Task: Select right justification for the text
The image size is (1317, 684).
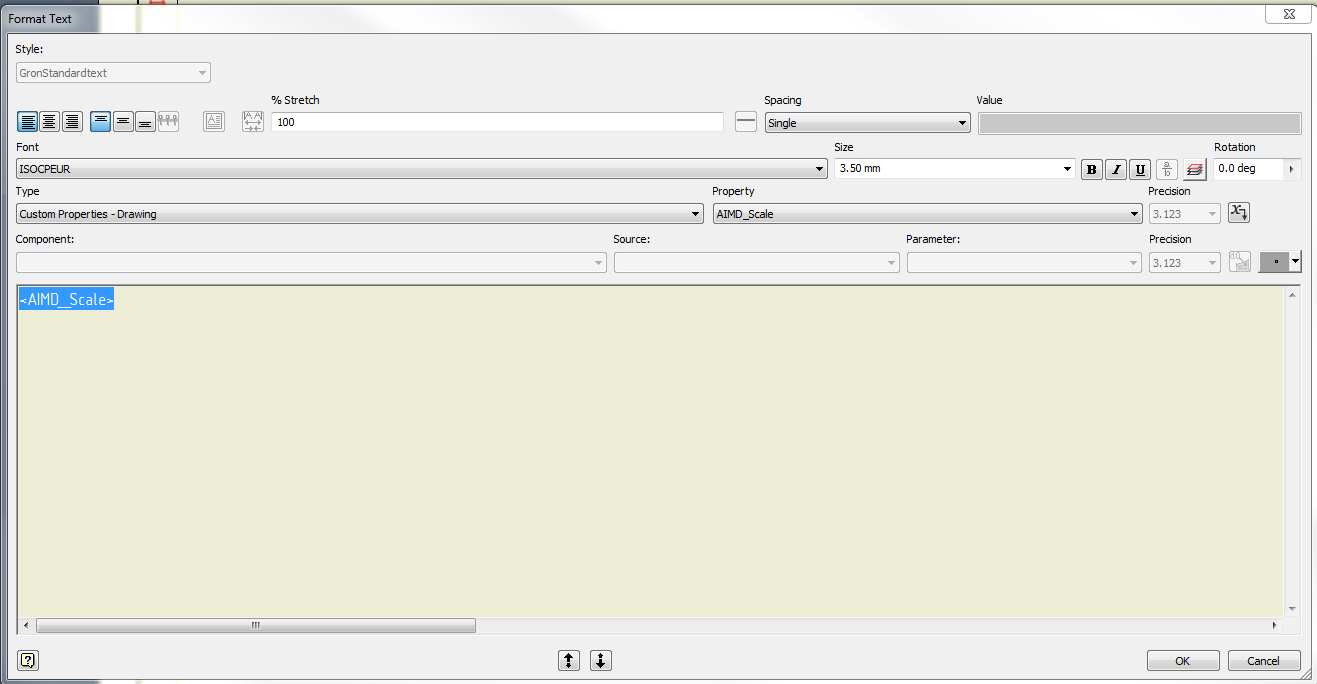Action: coord(72,122)
